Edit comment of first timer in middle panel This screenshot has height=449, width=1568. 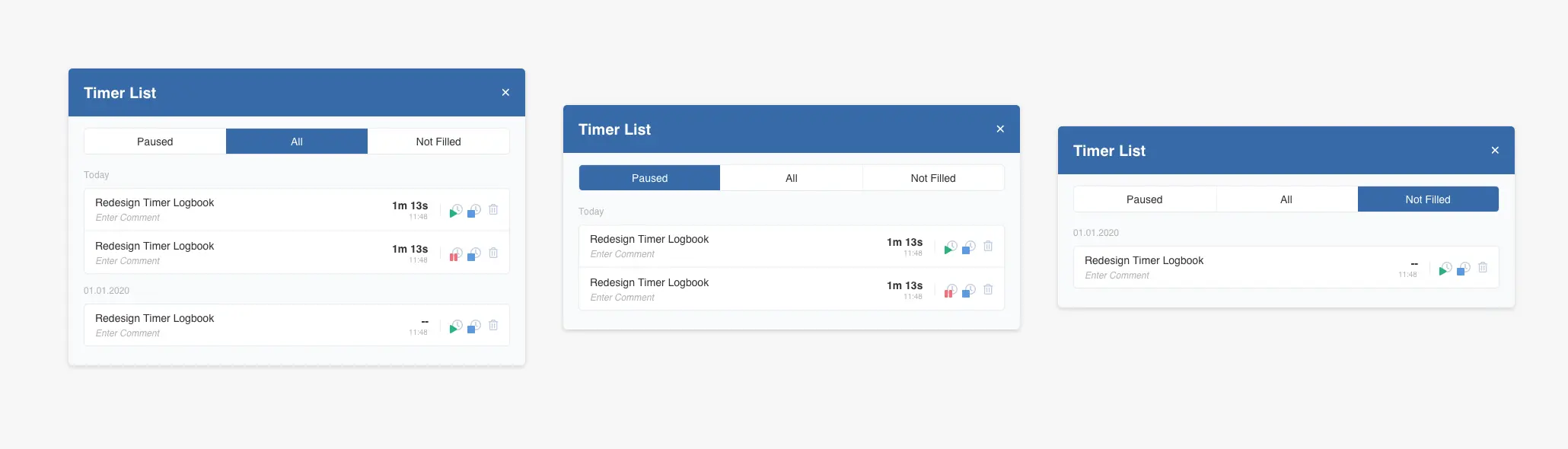point(622,254)
